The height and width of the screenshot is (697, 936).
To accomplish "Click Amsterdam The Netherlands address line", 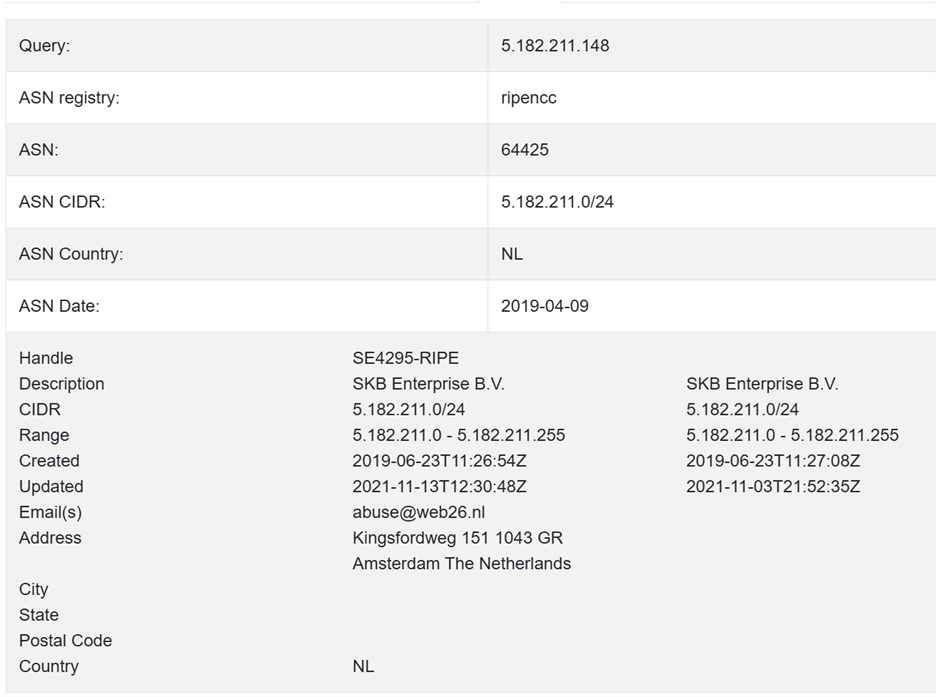I will point(461,564).
